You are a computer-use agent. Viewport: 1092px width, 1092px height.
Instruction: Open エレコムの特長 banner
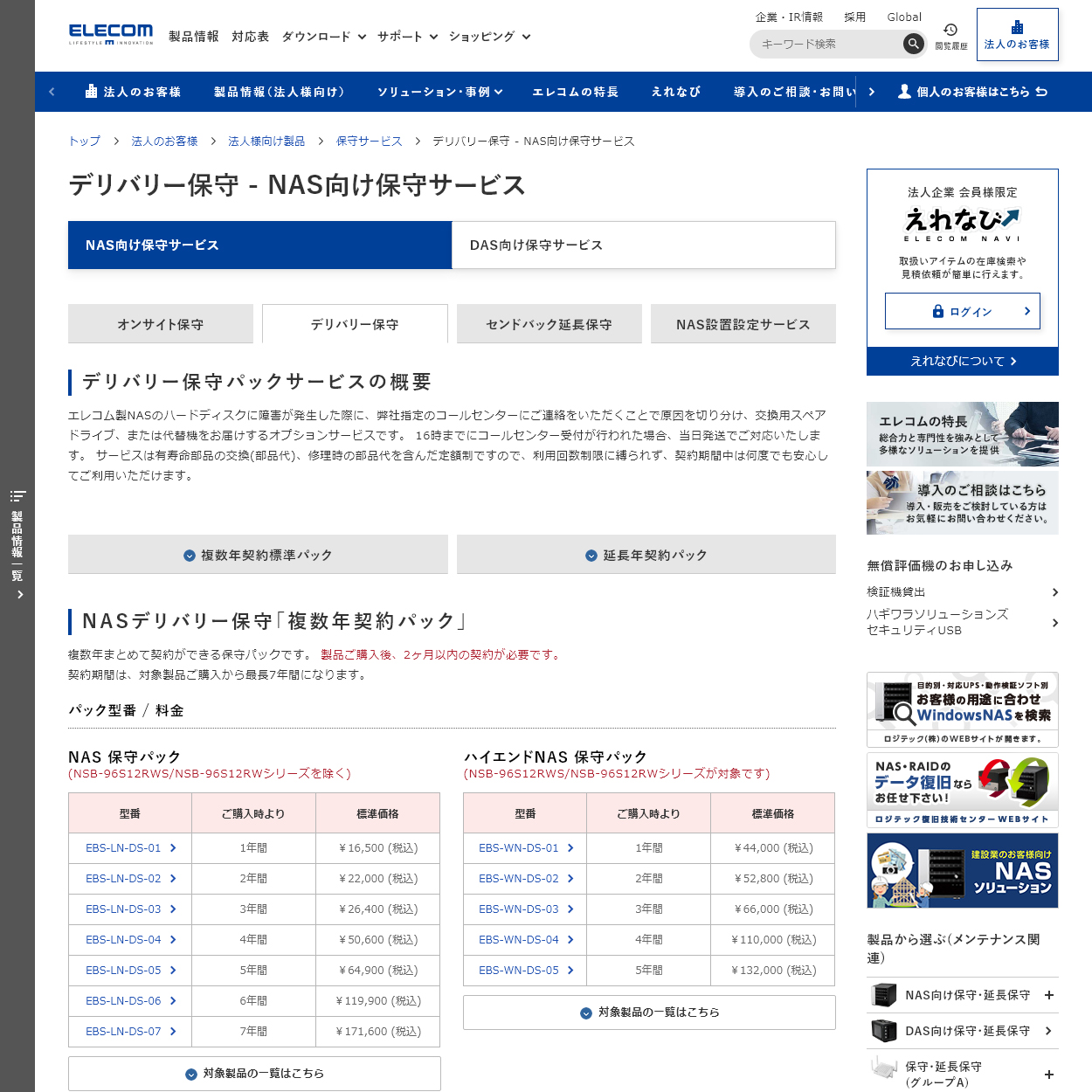[962, 433]
